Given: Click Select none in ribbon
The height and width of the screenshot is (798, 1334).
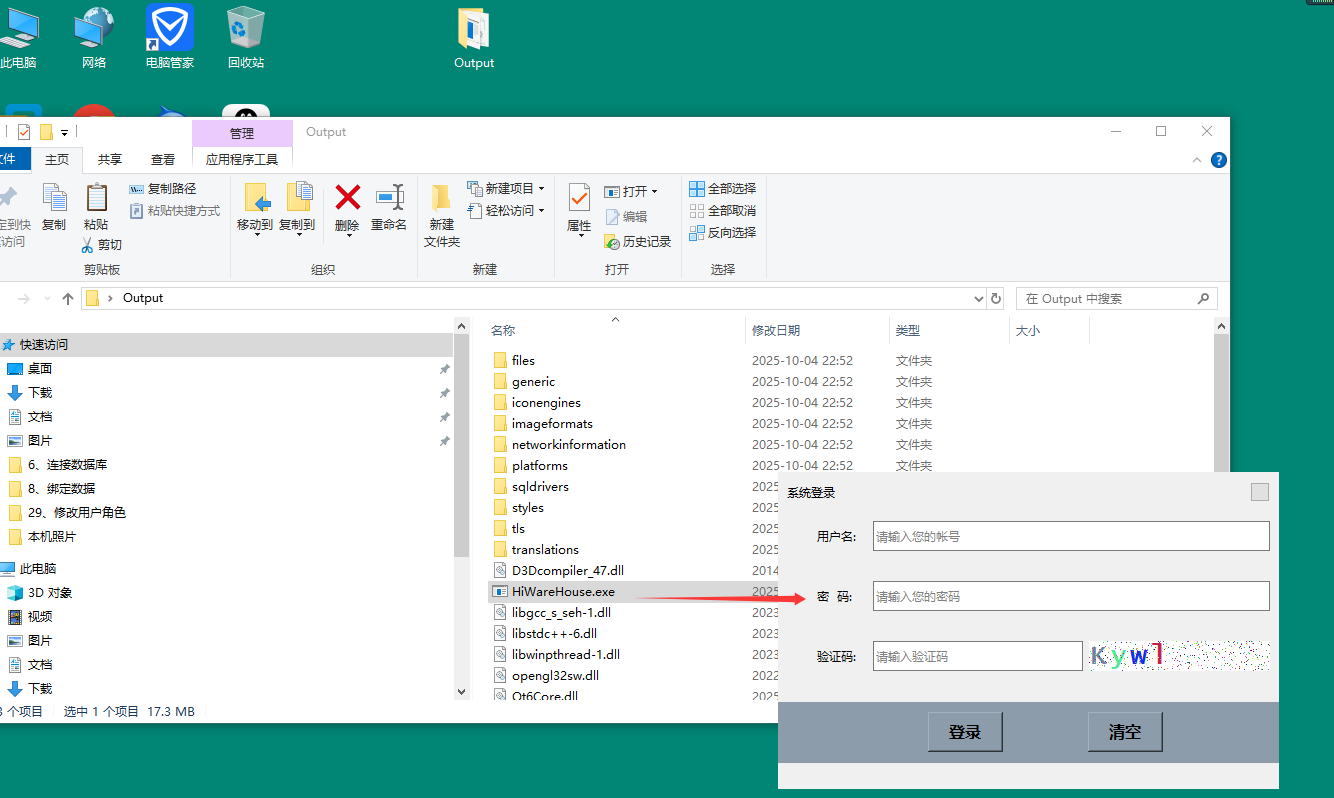Looking at the screenshot, I should tap(722, 211).
